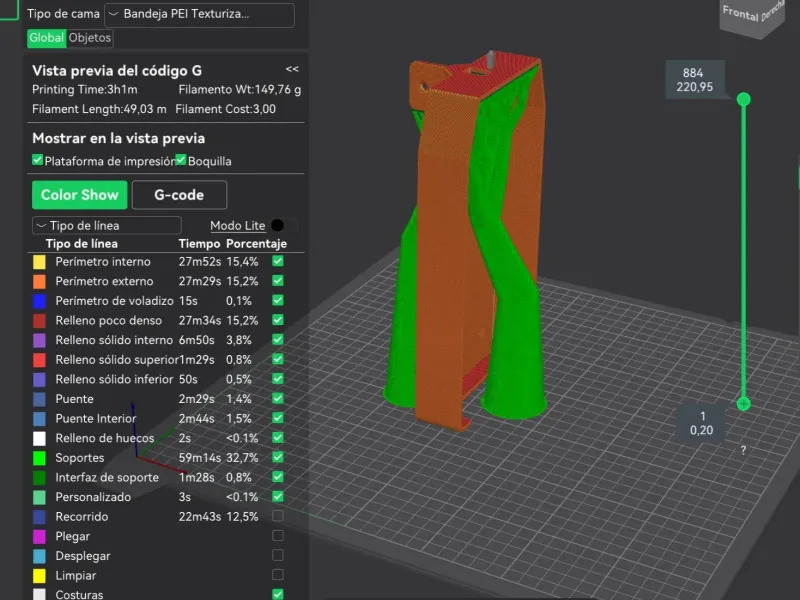
Task: Uncheck Relleno sólido interno checkbox
Action: 278,340
